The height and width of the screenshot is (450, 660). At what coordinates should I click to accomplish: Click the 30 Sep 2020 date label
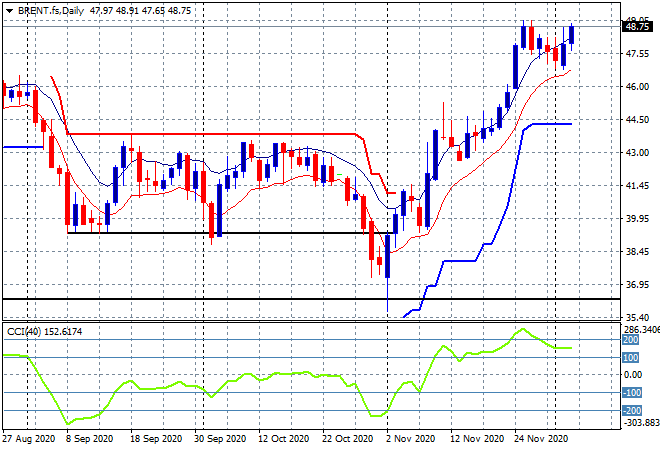coord(220,439)
